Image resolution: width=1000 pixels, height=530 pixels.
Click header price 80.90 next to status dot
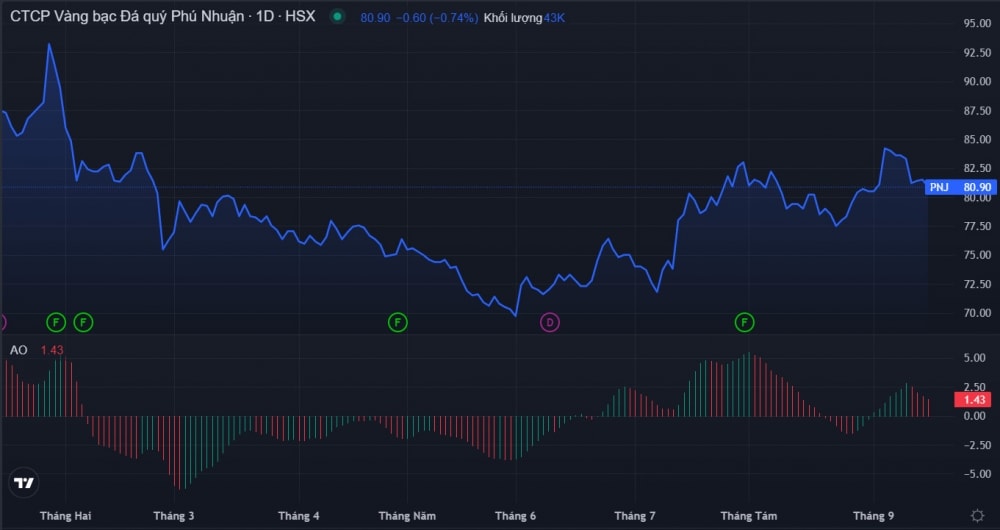click(x=375, y=18)
